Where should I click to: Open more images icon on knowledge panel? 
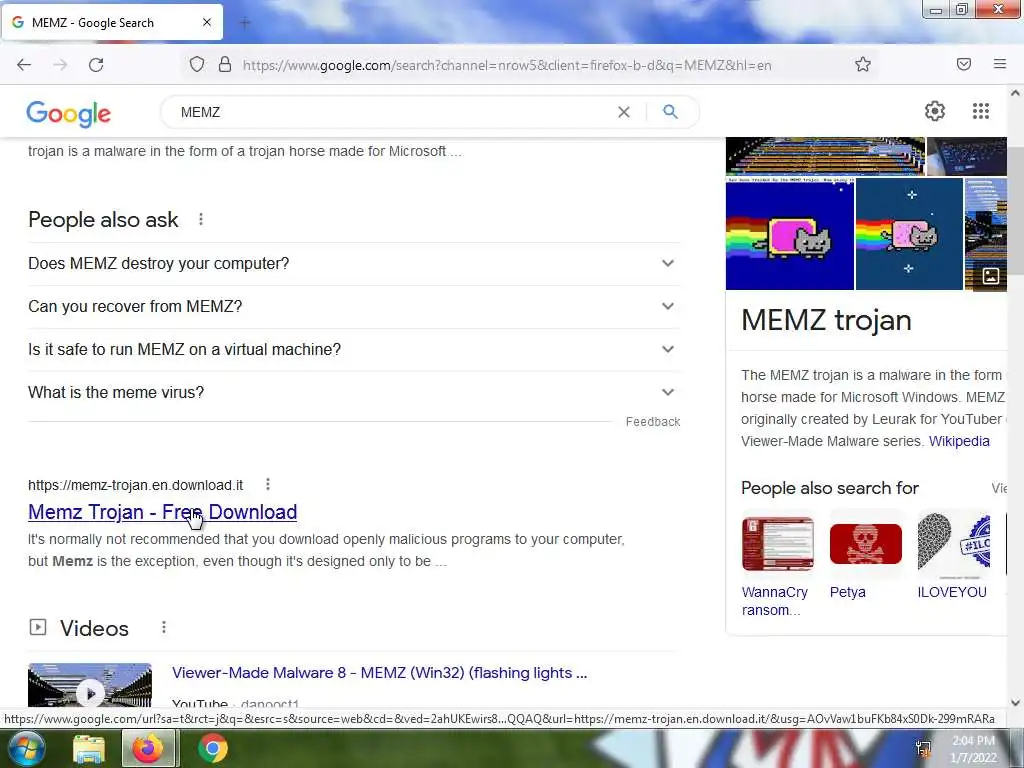click(991, 276)
